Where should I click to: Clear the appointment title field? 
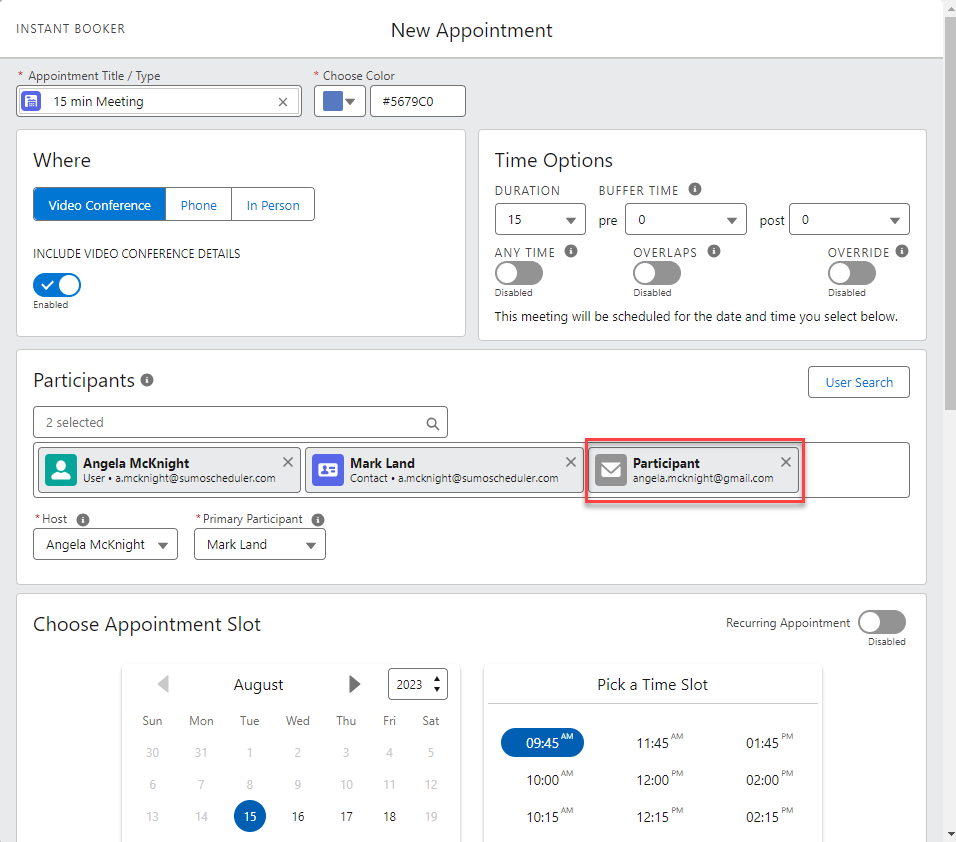point(283,102)
